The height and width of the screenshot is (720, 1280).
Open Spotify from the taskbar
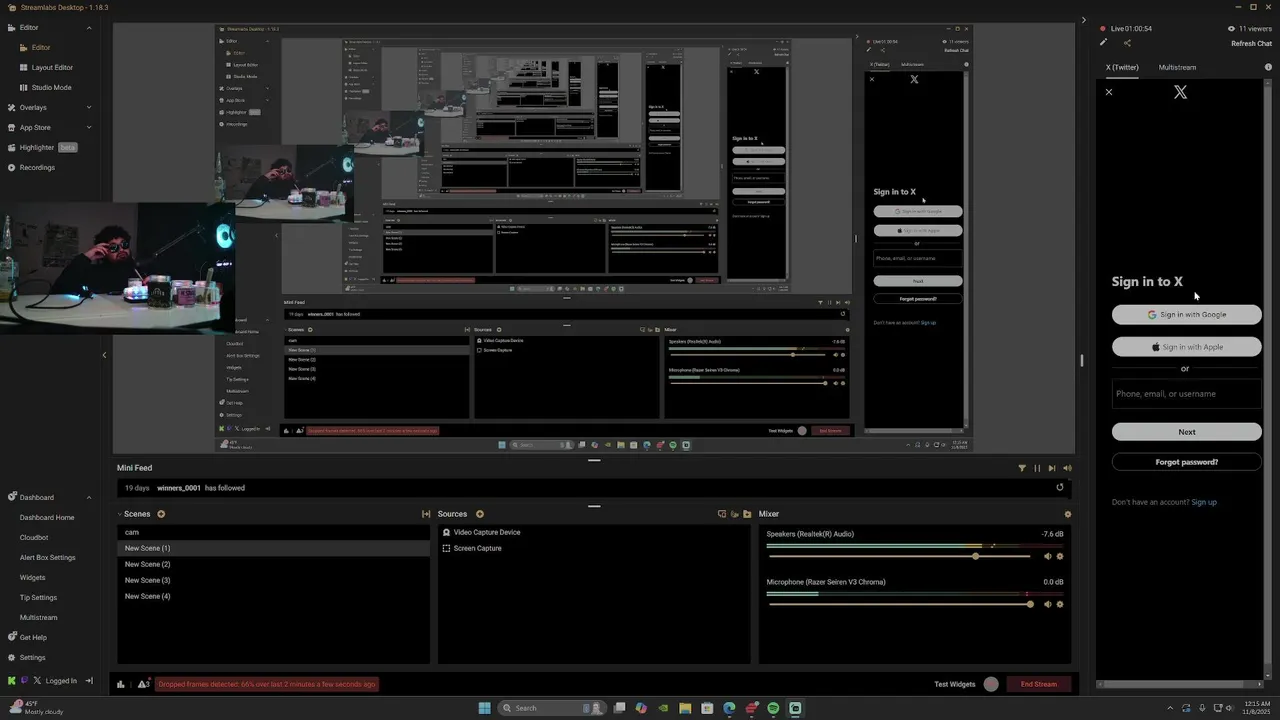tap(773, 708)
